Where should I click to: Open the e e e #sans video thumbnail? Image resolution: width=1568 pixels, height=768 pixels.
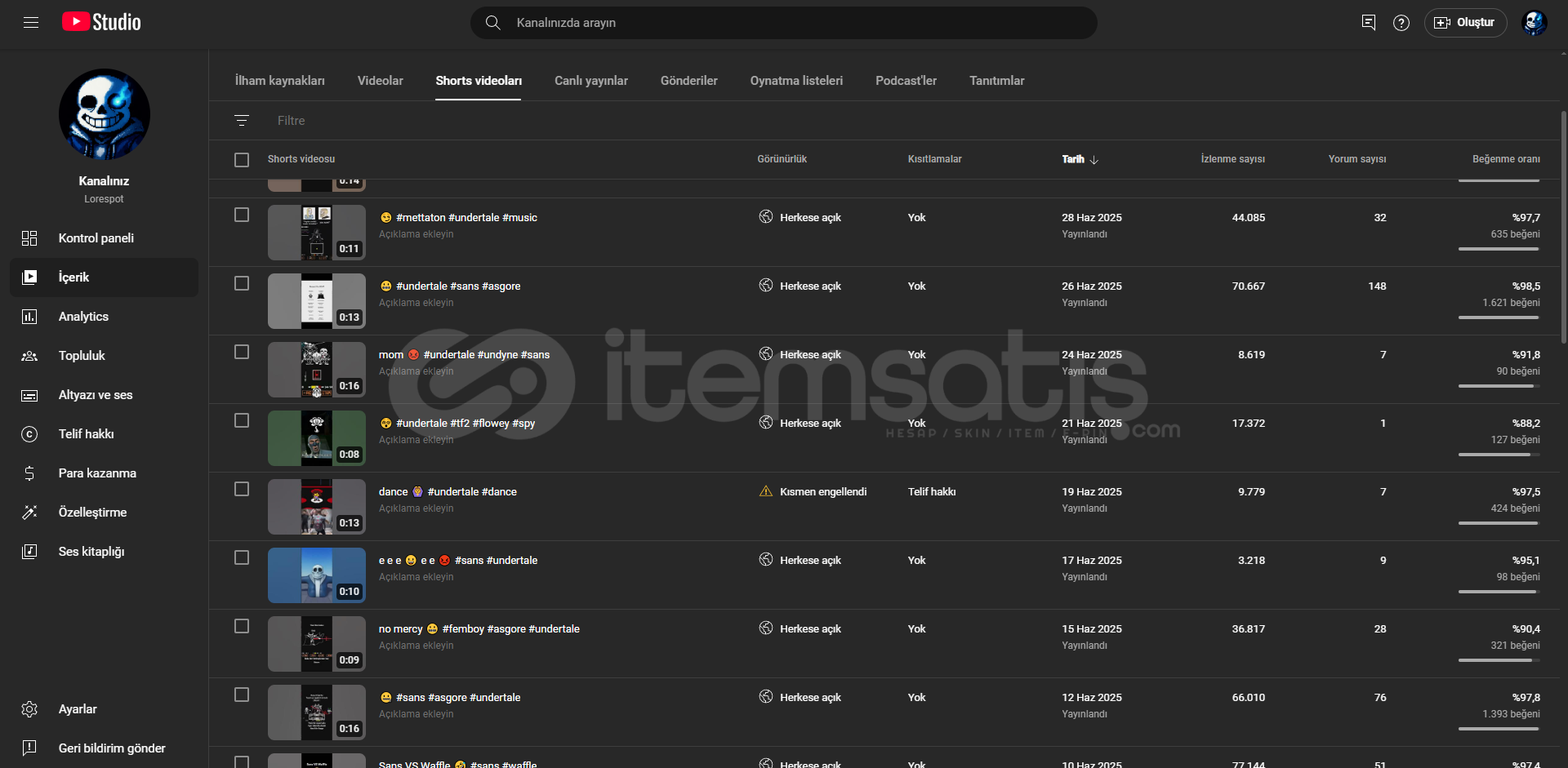point(317,575)
